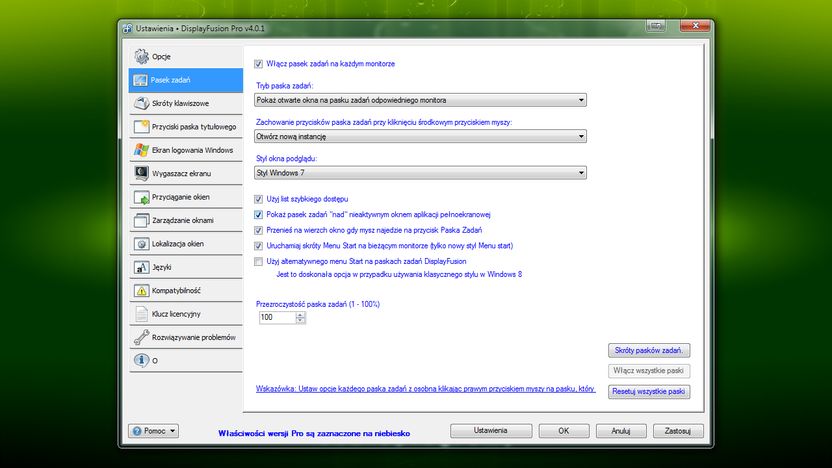Open Styl okna podglądu dropdown
Image resolution: width=832 pixels, height=468 pixels.
(x=420, y=172)
